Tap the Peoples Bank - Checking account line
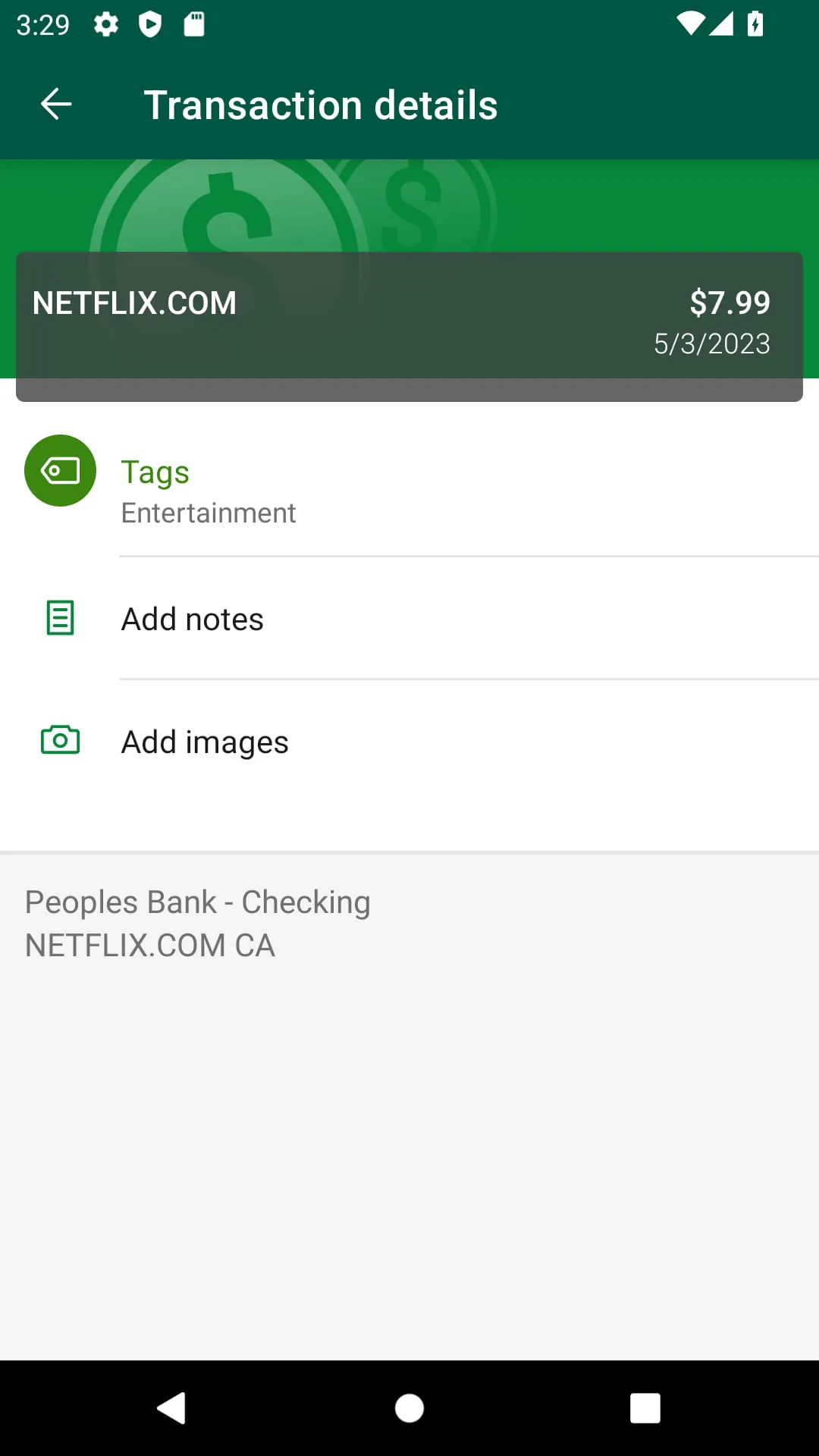819x1456 pixels. pyautogui.click(x=197, y=902)
